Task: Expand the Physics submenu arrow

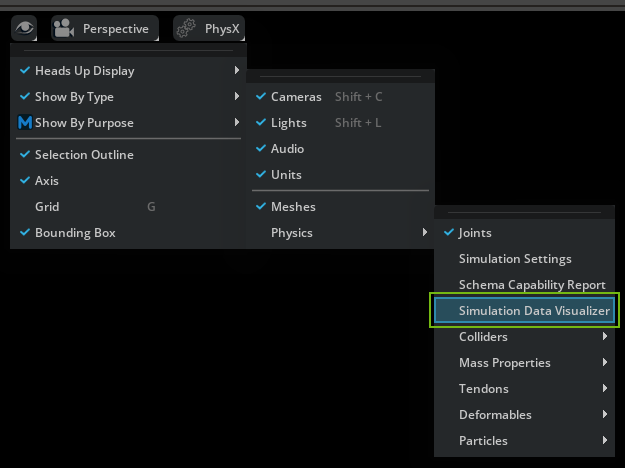Action: click(x=425, y=232)
